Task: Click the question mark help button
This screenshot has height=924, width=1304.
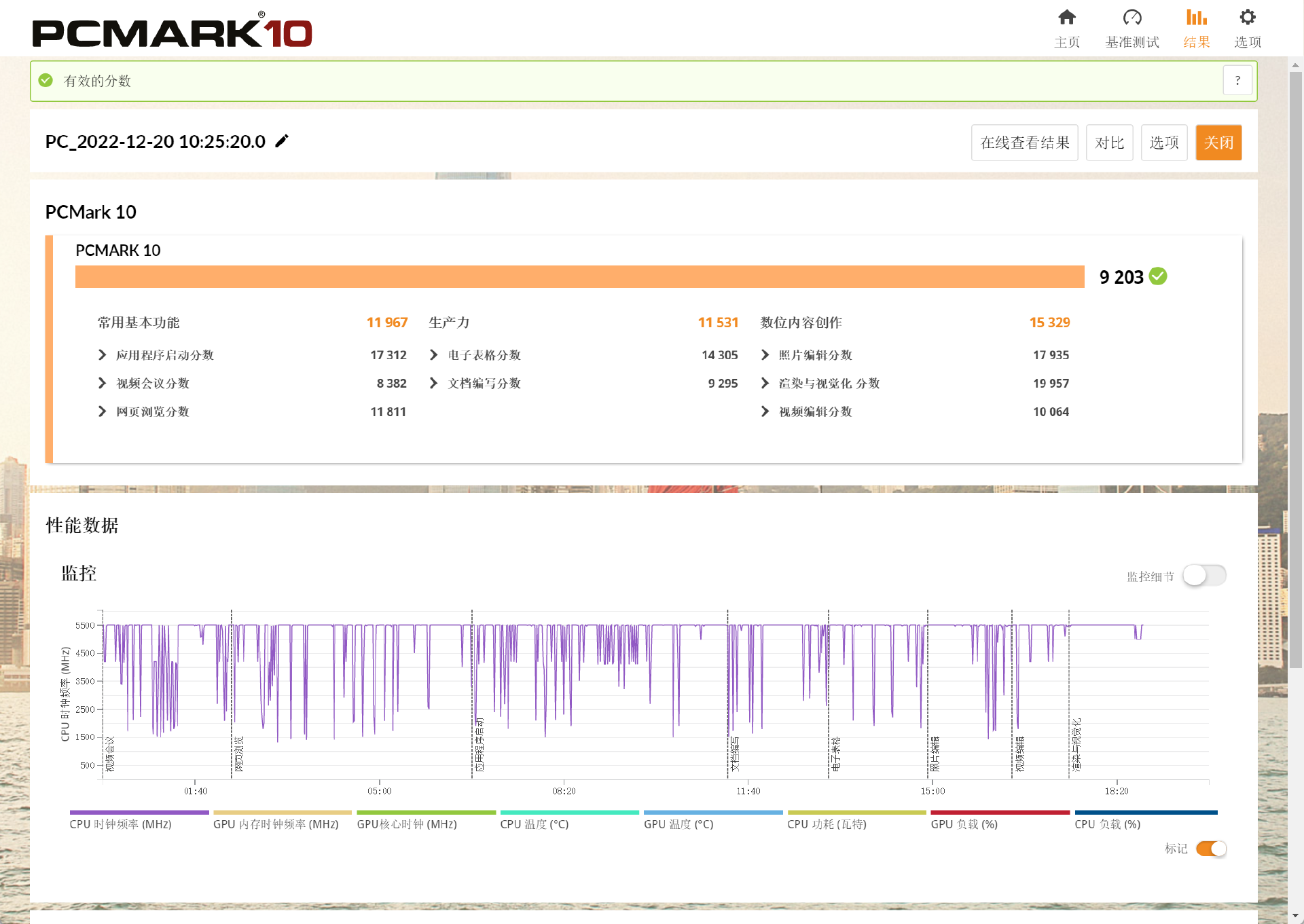Action: point(1237,81)
